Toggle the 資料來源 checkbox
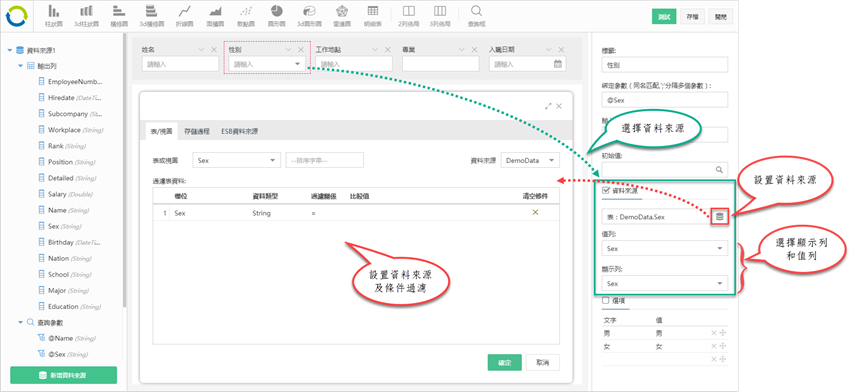Image resolution: width=851 pixels, height=392 pixels. coord(606,191)
